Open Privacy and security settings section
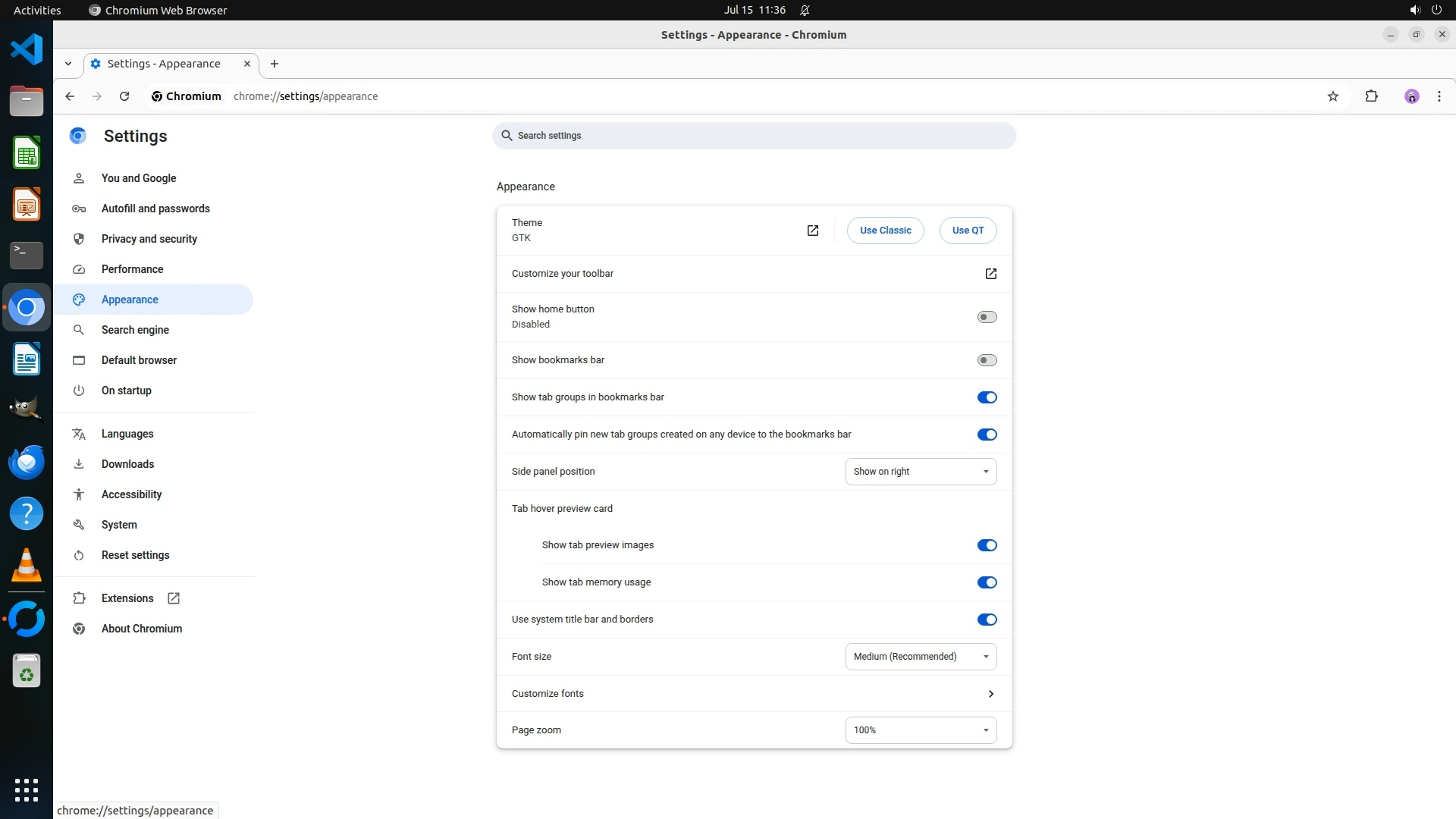The height and width of the screenshot is (819, 1456). tap(149, 239)
